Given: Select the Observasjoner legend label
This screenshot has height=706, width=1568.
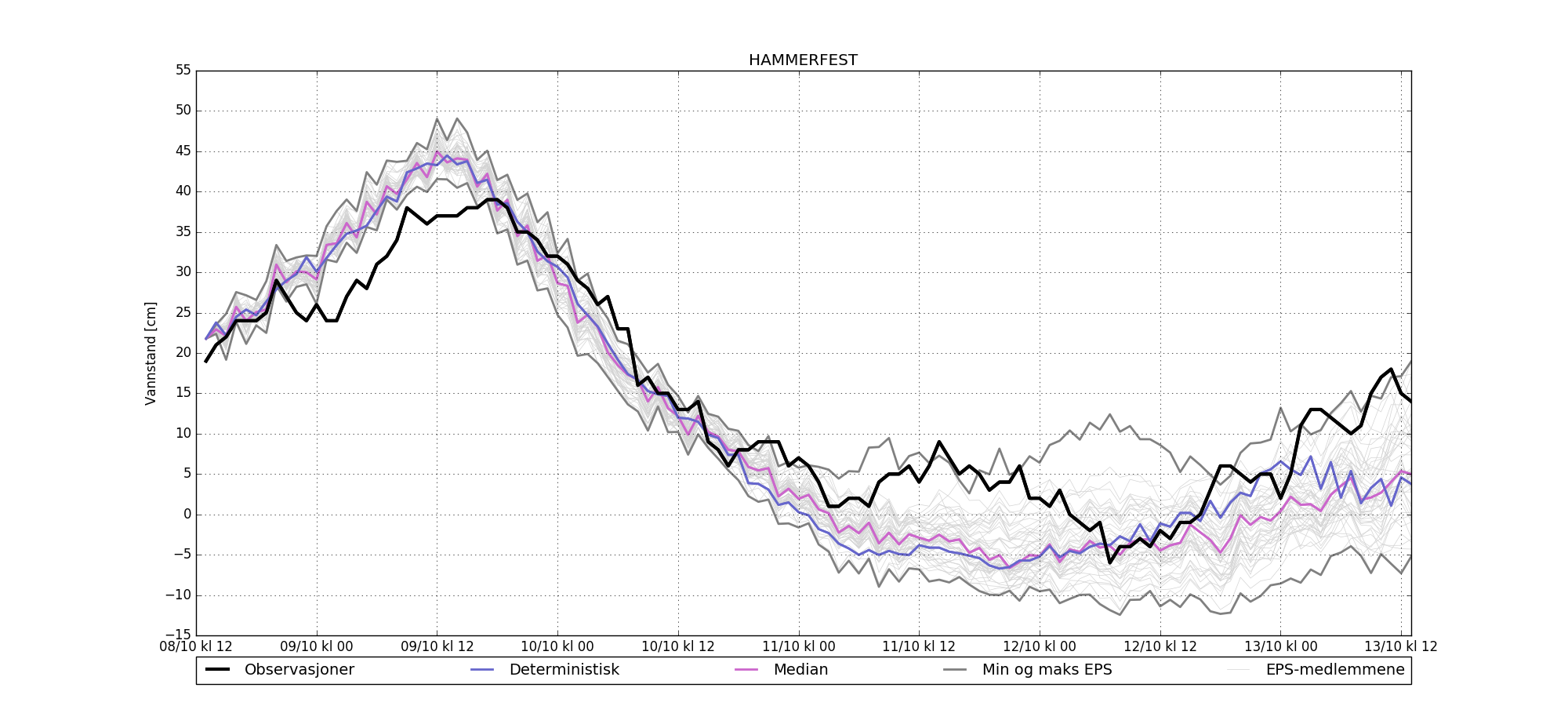Looking at the screenshot, I should 299,670.
